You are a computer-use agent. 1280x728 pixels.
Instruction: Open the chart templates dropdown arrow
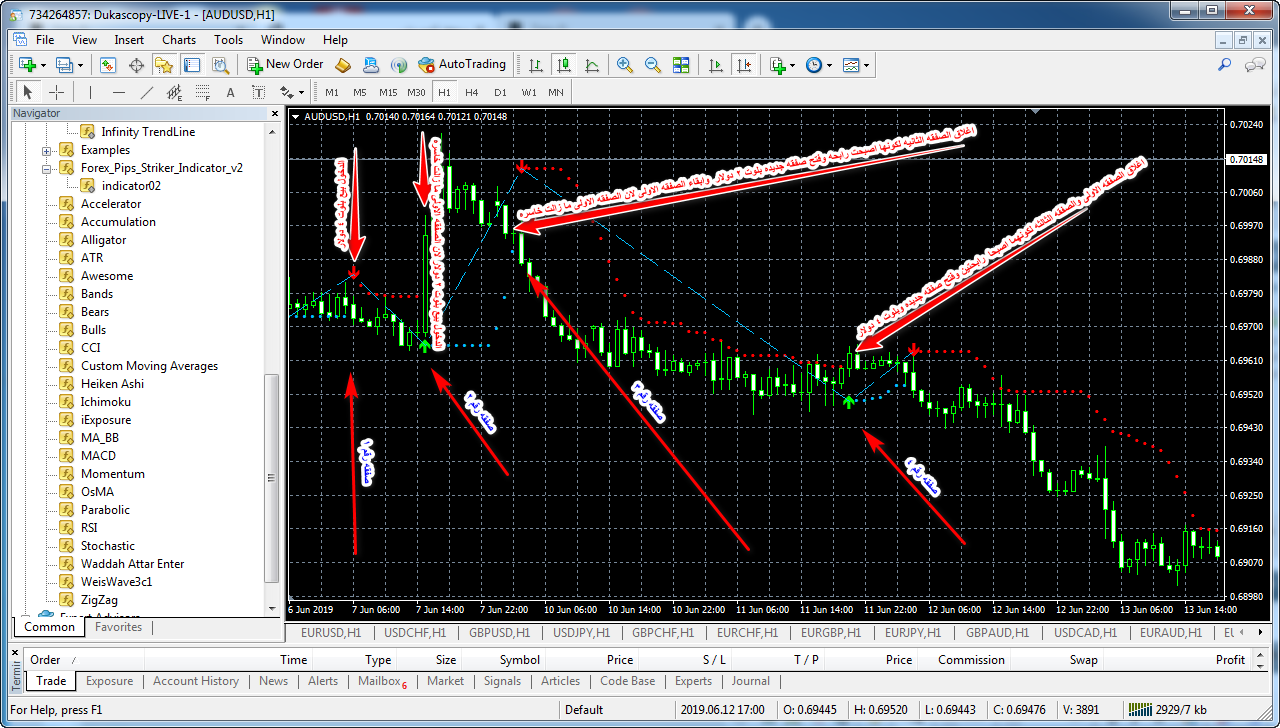(866, 65)
